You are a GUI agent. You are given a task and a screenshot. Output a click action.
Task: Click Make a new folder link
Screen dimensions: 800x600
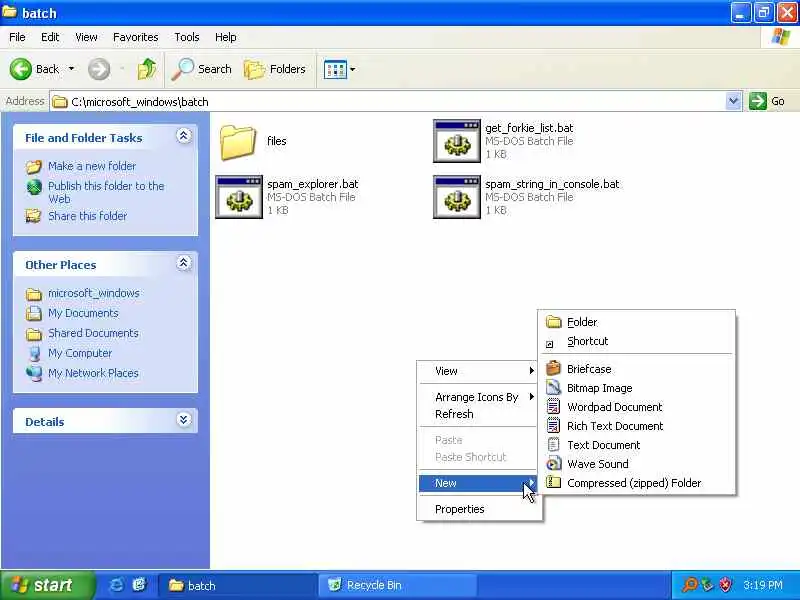[92, 166]
